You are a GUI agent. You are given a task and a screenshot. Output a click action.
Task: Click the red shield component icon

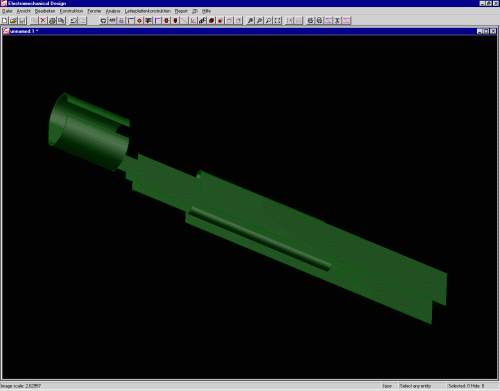[175, 21]
